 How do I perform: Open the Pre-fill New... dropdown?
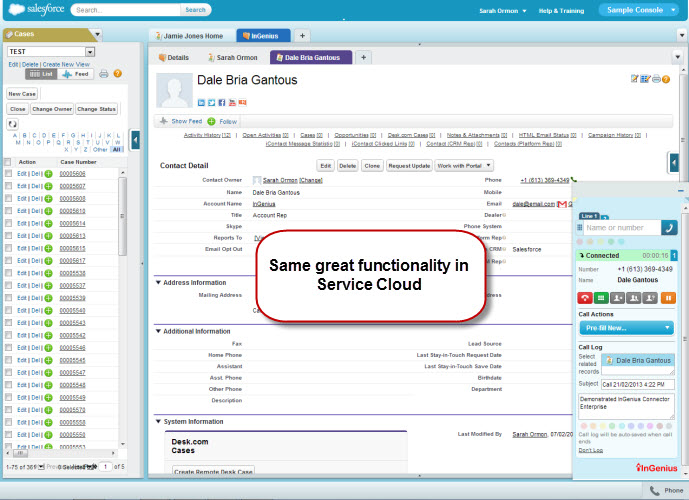[x=627, y=328]
